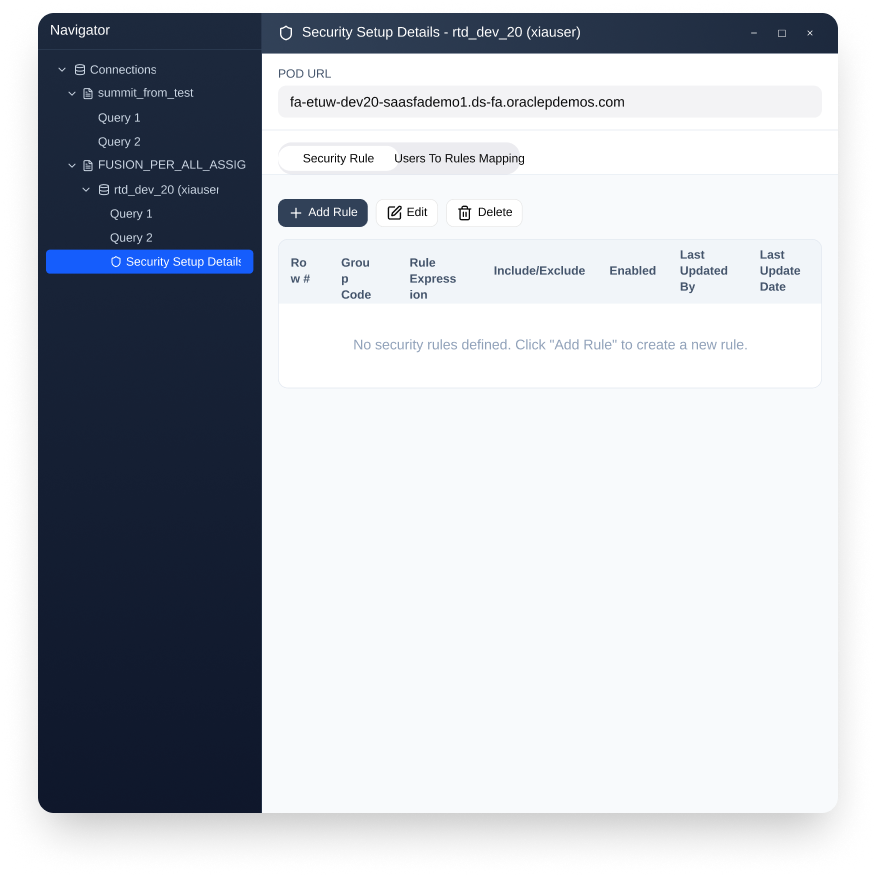This screenshot has width=876, height=876.
Task: Open Query 2 under rtd_dev_20
Action: click(131, 238)
